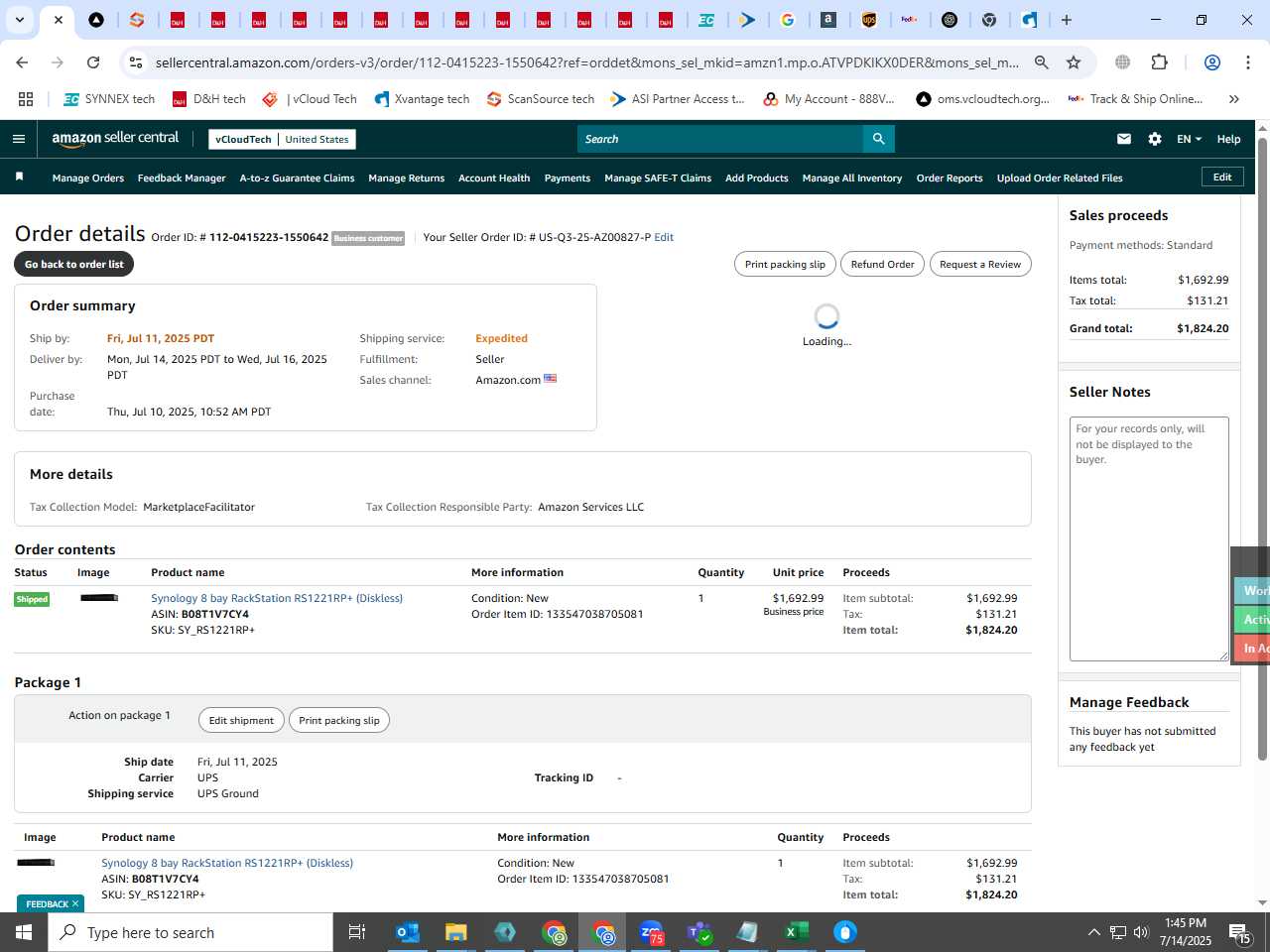This screenshot has height=952, width=1270.
Task: Click the Windows Start button
Action: (24, 932)
